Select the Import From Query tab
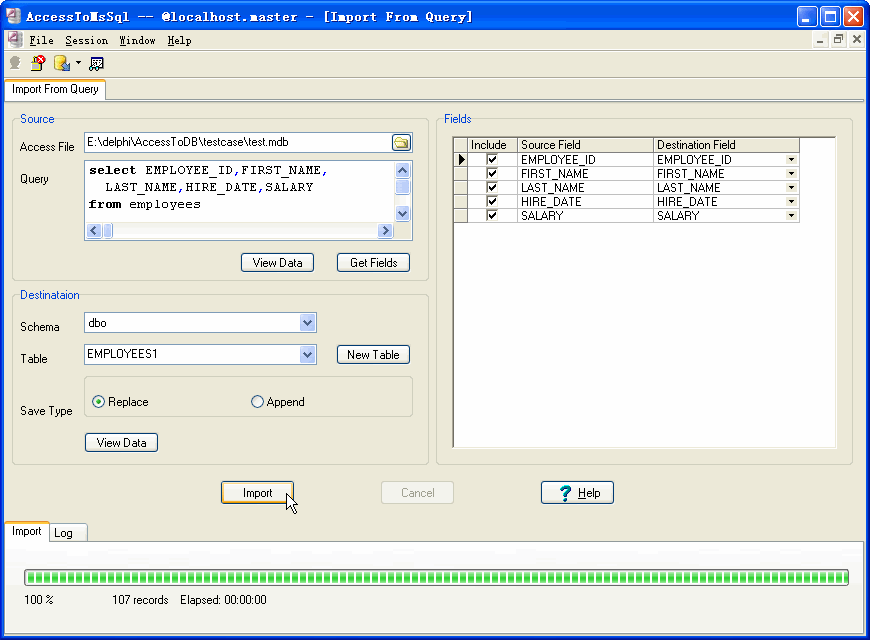 pyautogui.click(x=55, y=89)
